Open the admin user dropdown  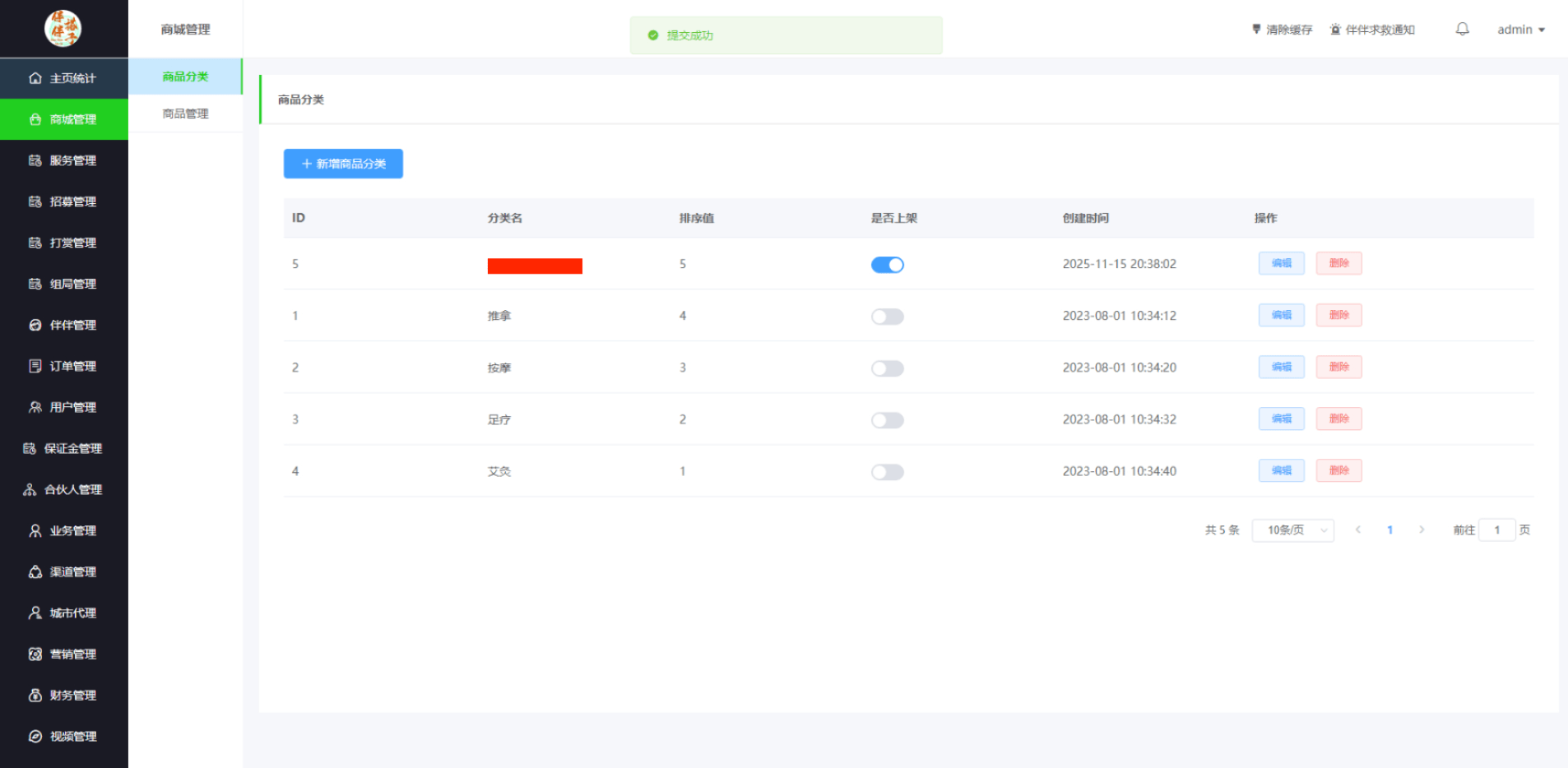coord(1520,30)
